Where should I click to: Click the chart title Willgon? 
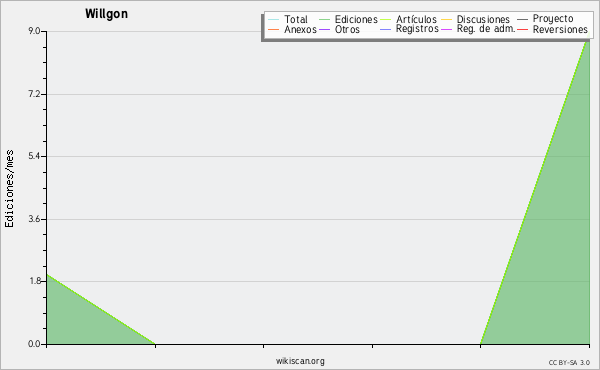coord(106,14)
